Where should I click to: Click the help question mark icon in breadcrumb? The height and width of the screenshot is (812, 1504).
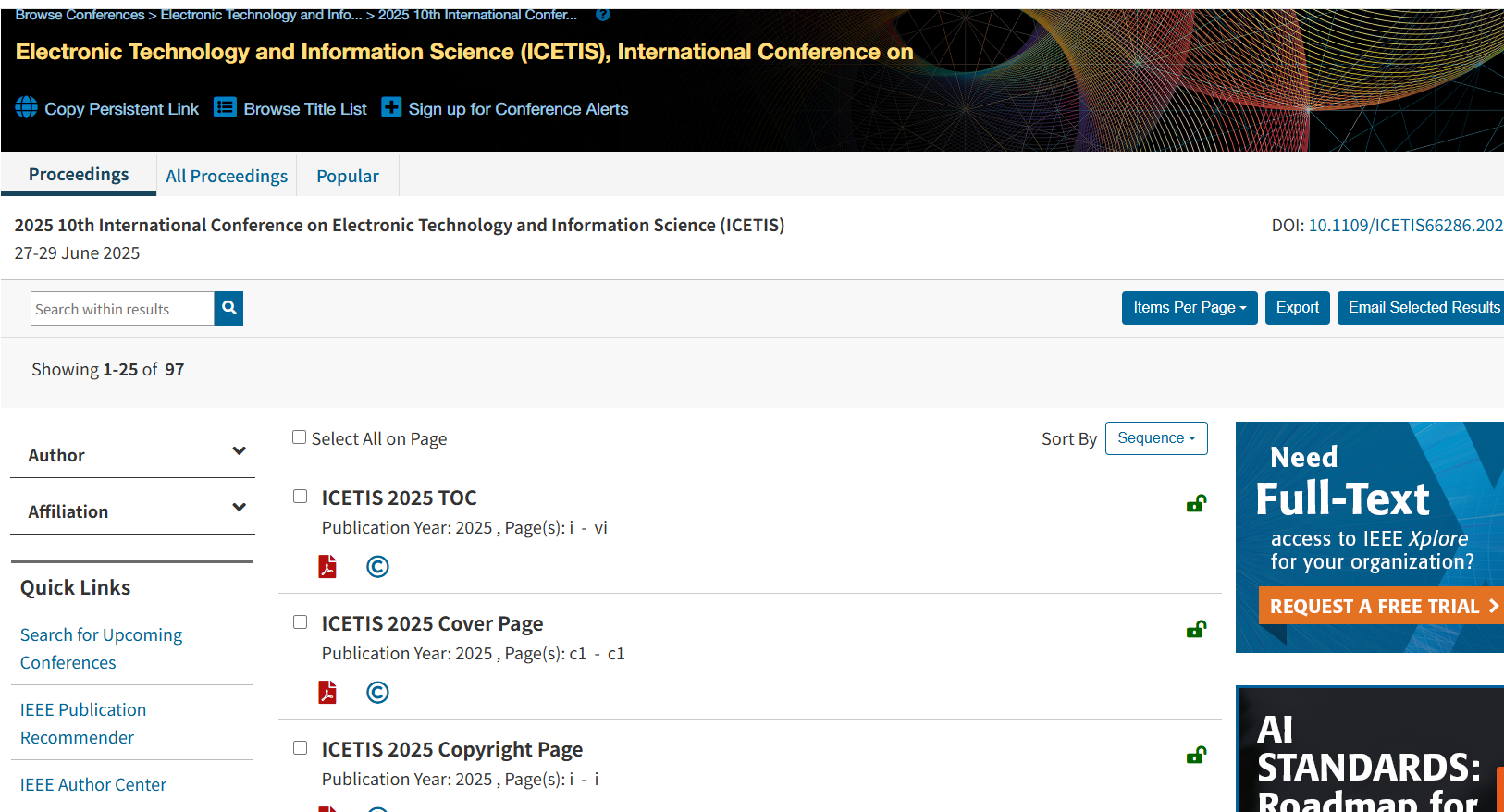click(603, 15)
